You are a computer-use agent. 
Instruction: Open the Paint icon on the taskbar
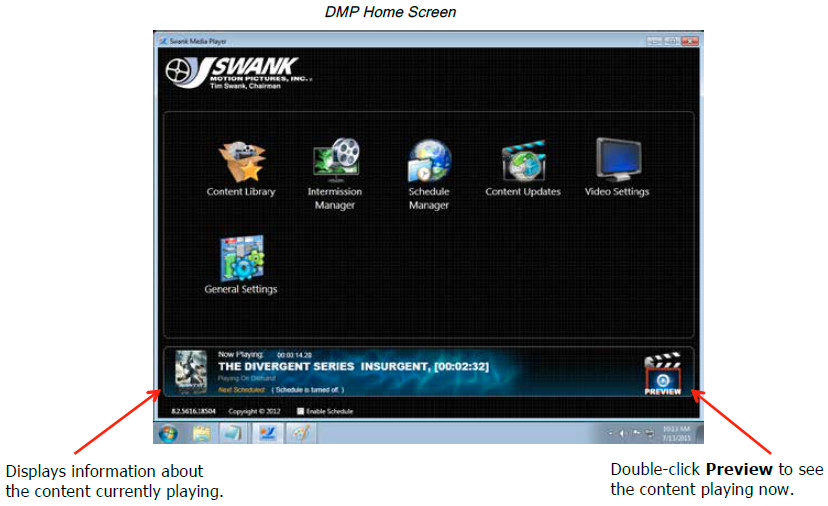[300, 434]
